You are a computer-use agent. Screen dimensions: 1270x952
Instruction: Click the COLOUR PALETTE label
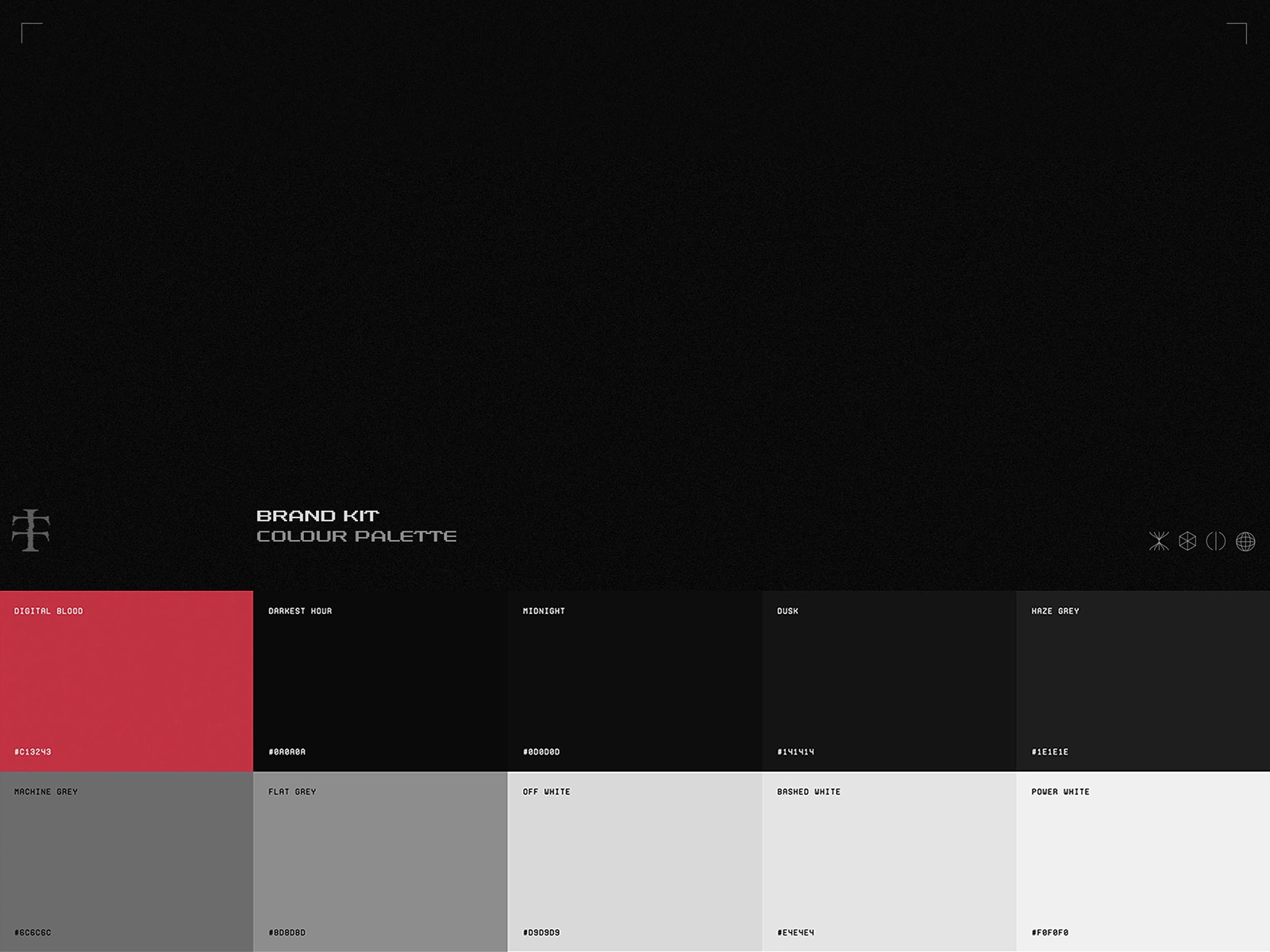356,535
